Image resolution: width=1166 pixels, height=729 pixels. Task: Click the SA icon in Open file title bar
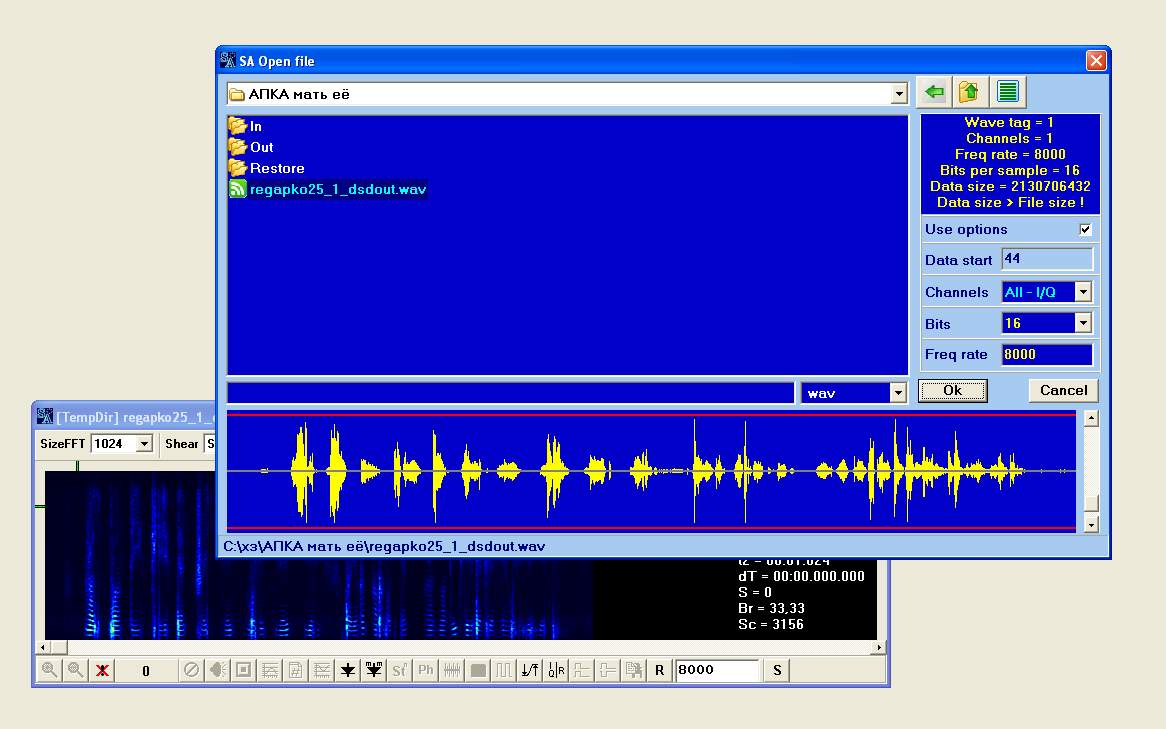point(228,60)
